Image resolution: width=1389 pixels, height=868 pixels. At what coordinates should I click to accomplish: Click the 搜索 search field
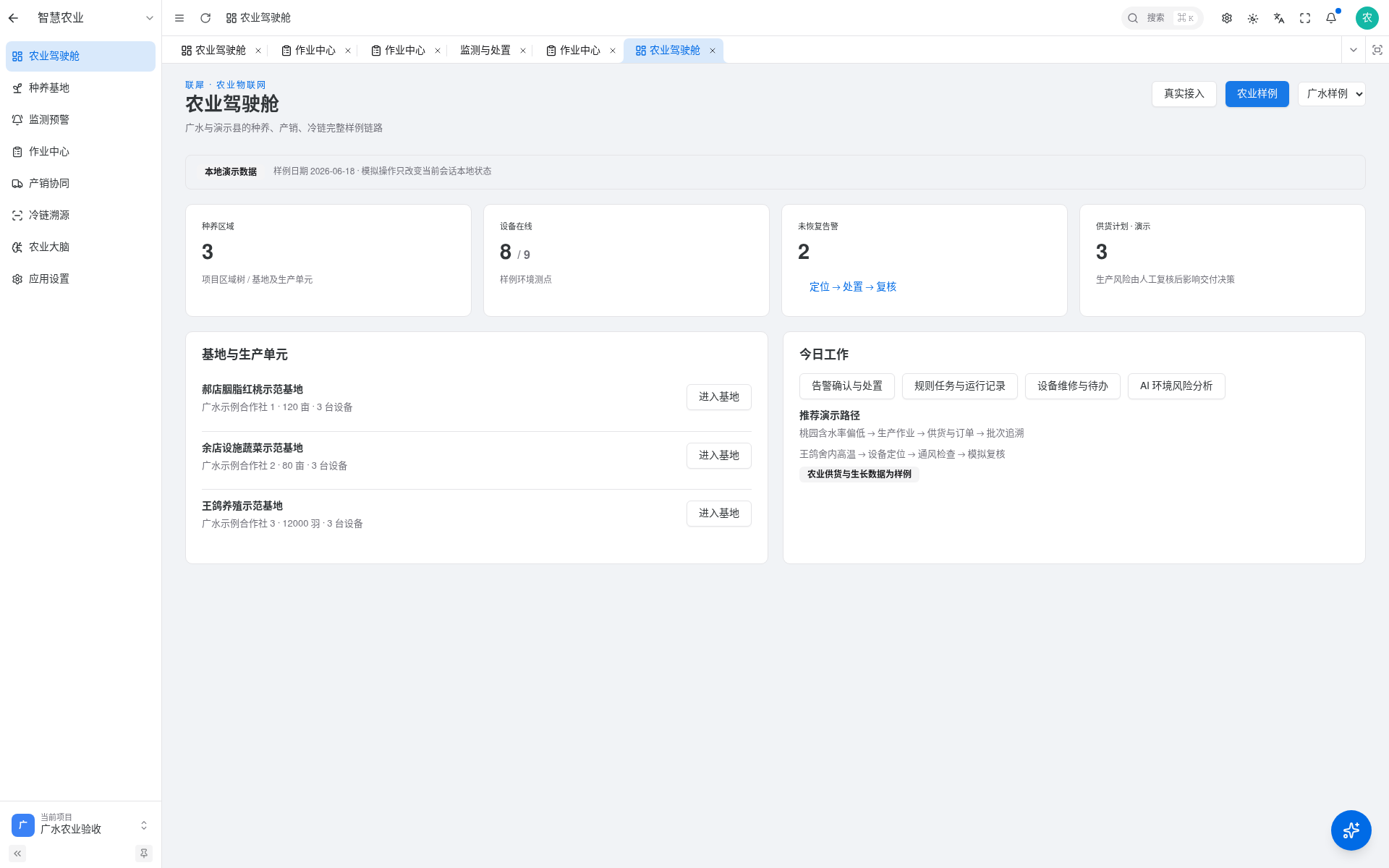click(x=1162, y=18)
